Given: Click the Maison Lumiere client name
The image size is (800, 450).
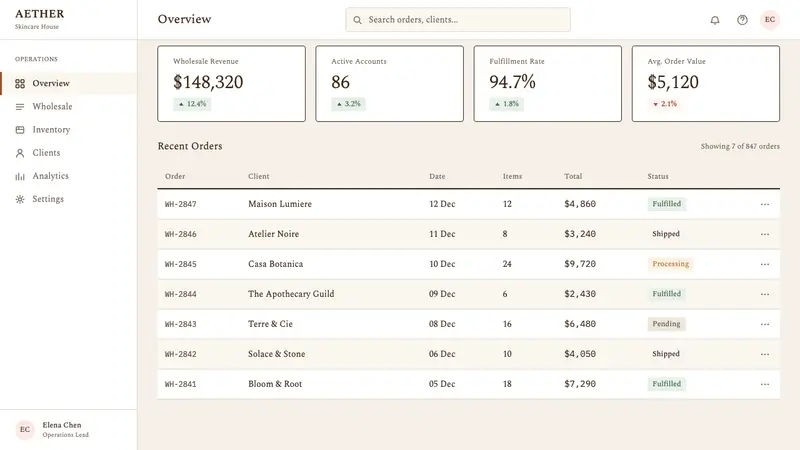Looking at the screenshot, I should [280, 204].
